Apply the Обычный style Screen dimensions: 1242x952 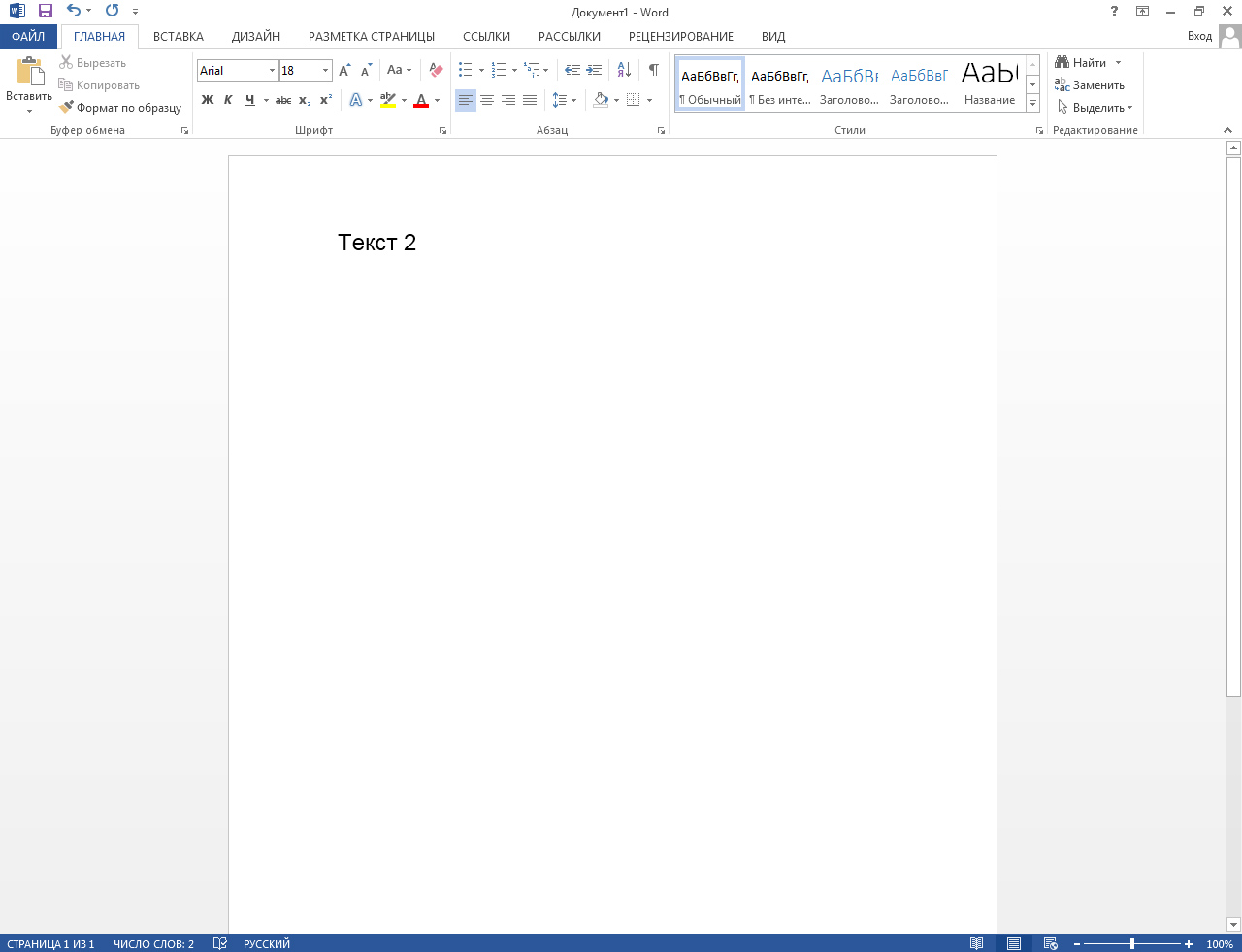click(710, 82)
